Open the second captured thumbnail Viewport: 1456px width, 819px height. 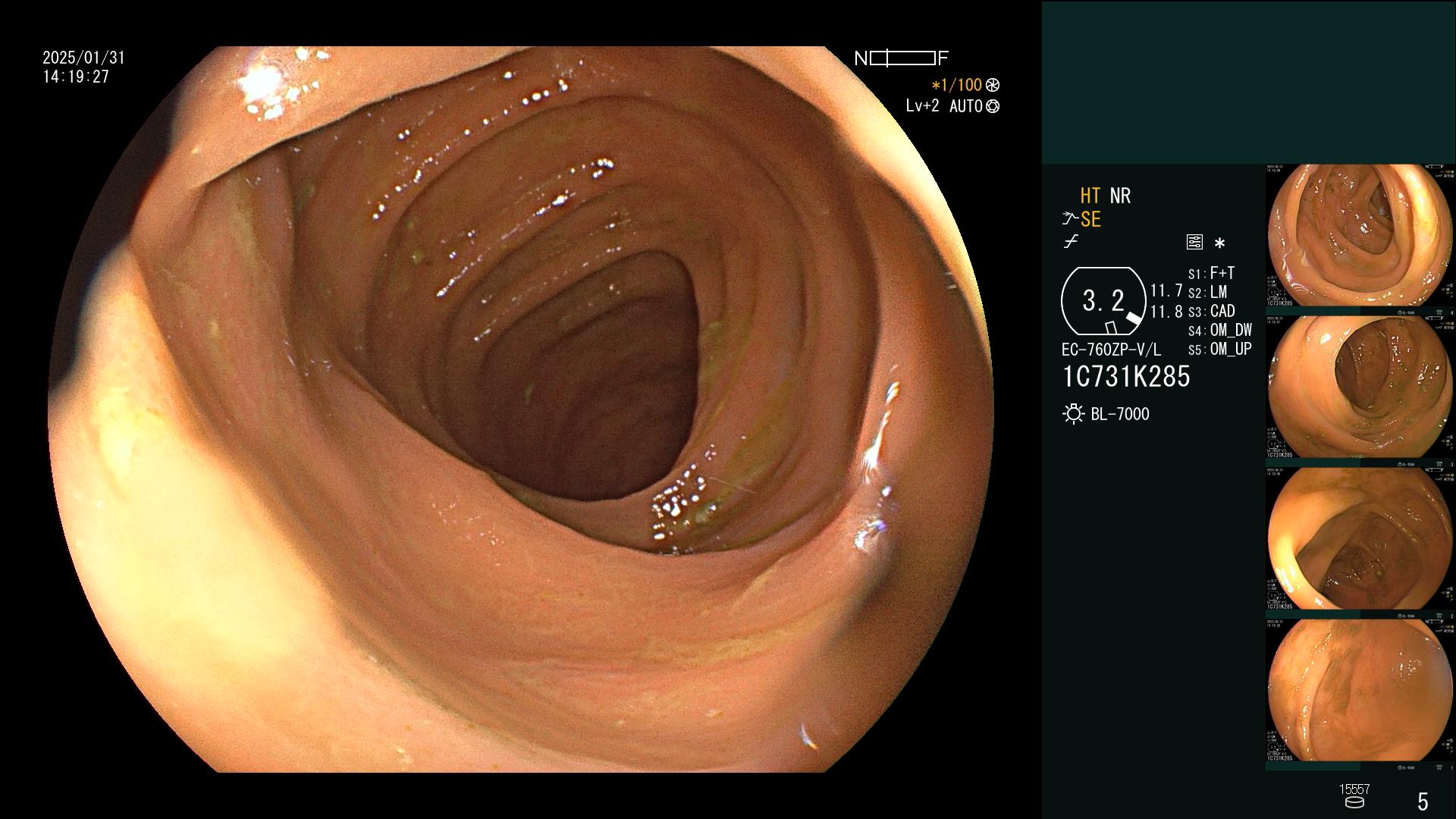click(1360, 387)
